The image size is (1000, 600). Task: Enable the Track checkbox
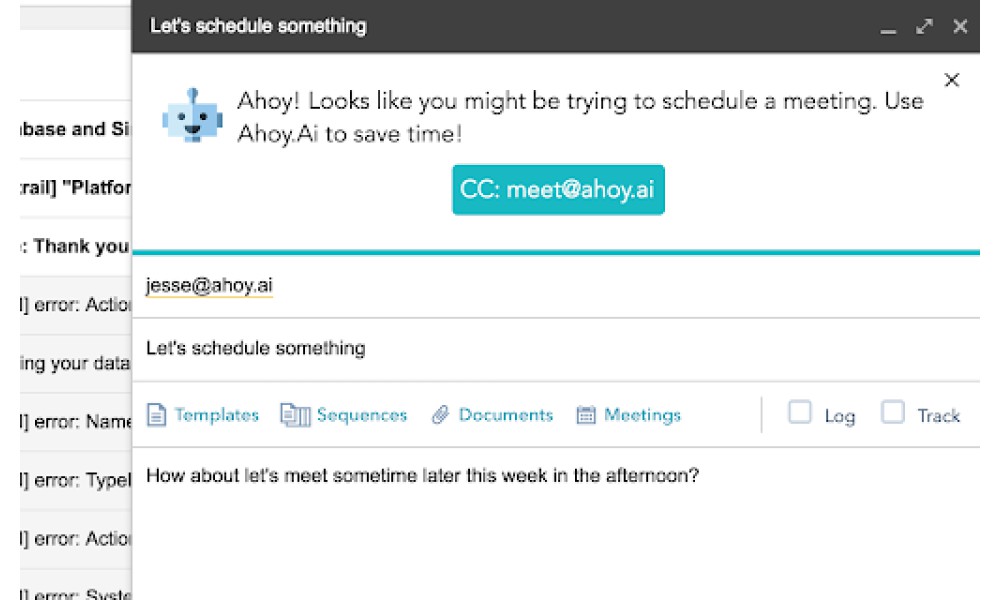(892, 412)
